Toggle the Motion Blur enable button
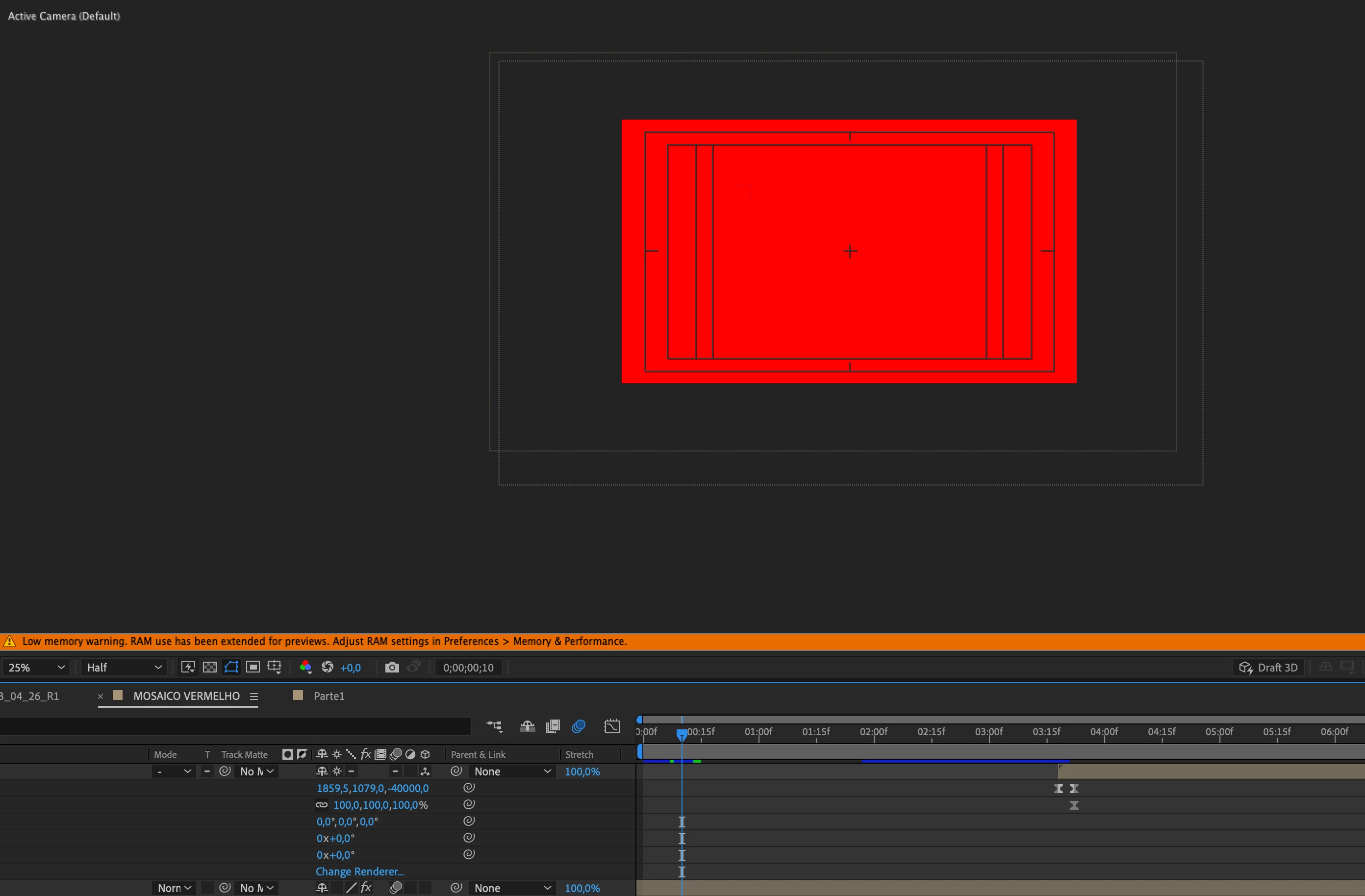The image size is (1365, 896). click(x=579, y=726)
